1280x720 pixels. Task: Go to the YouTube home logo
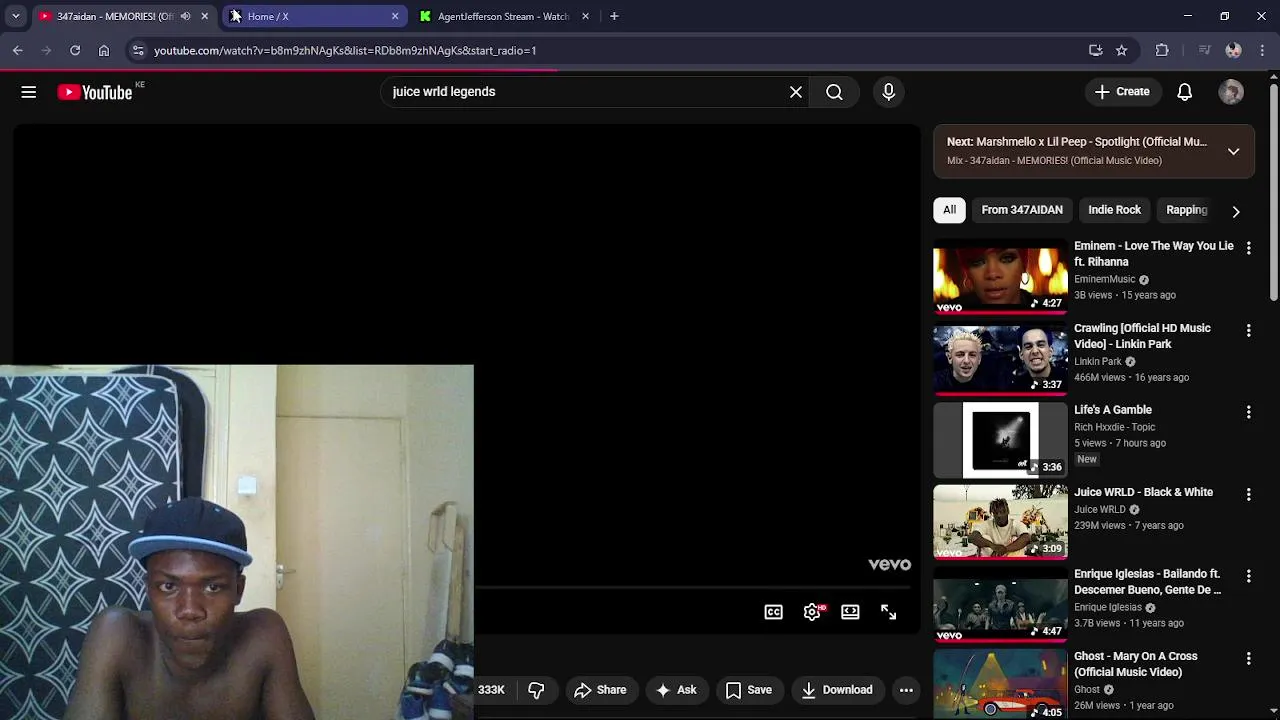[x=95, y=92]
